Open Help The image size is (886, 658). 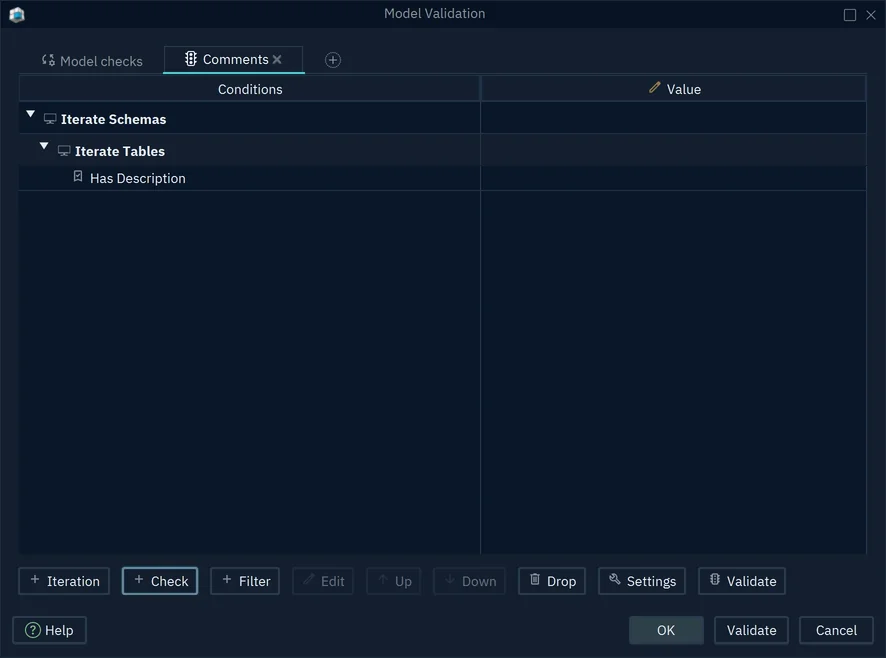coord(49,630)
